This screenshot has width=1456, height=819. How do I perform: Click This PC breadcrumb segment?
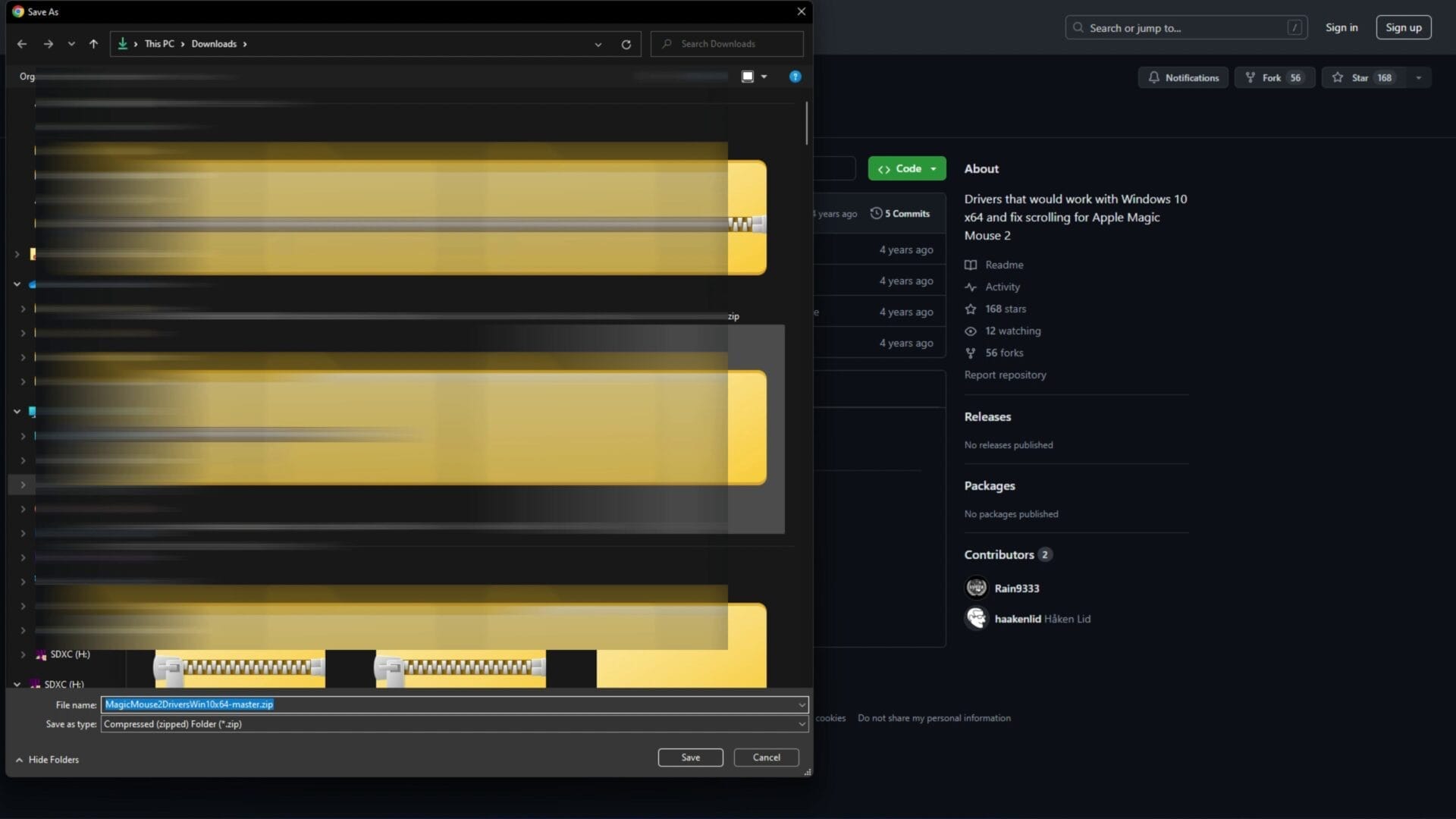click(159, 44)
